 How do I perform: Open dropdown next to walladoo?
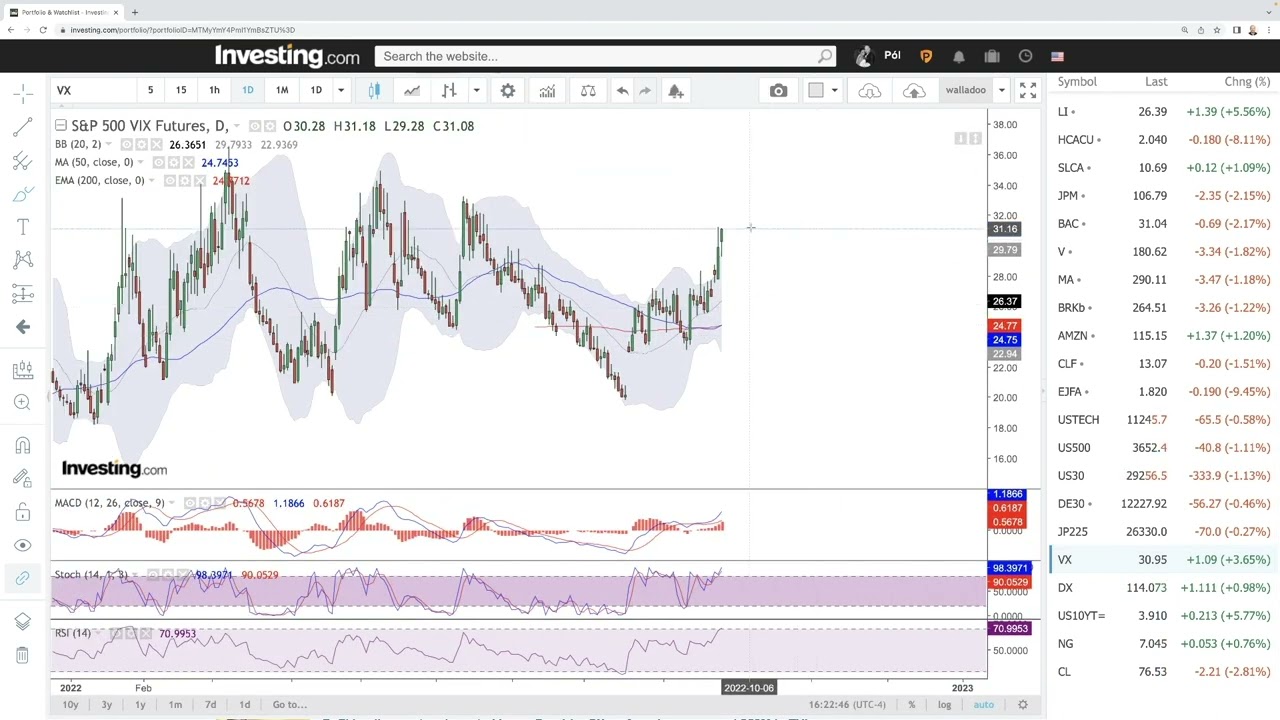pyautogui.click(x=1001, y=91)
